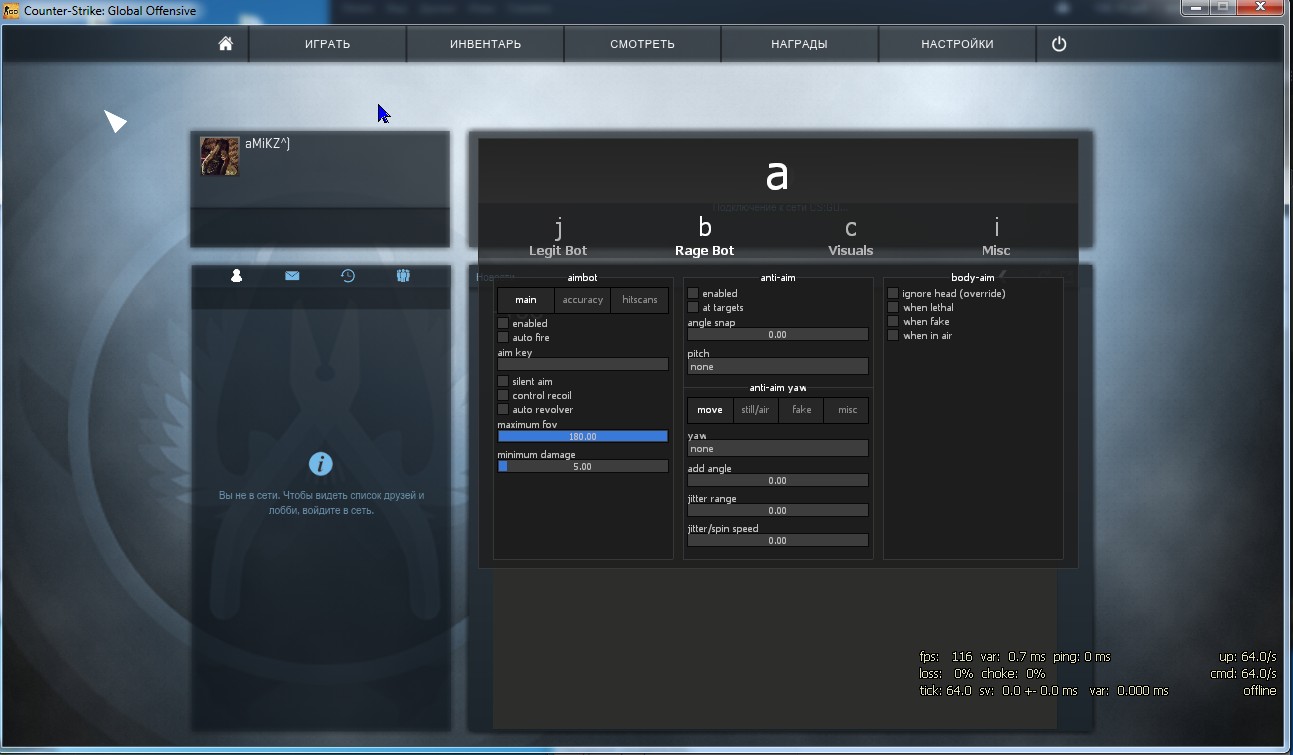Open the anti-aim yaw misc tab
The width and height of the screenshot is (1293, 755).
tap(847, 410)
